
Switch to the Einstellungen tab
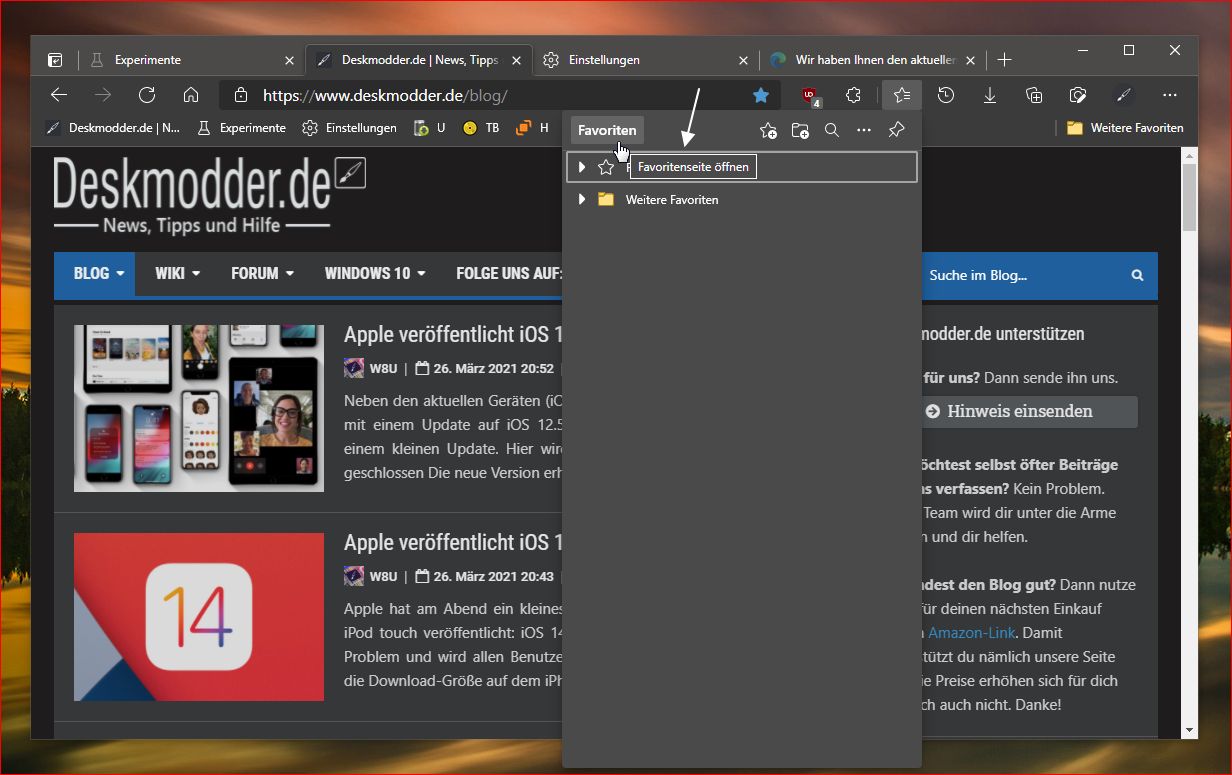pos(645,60)
